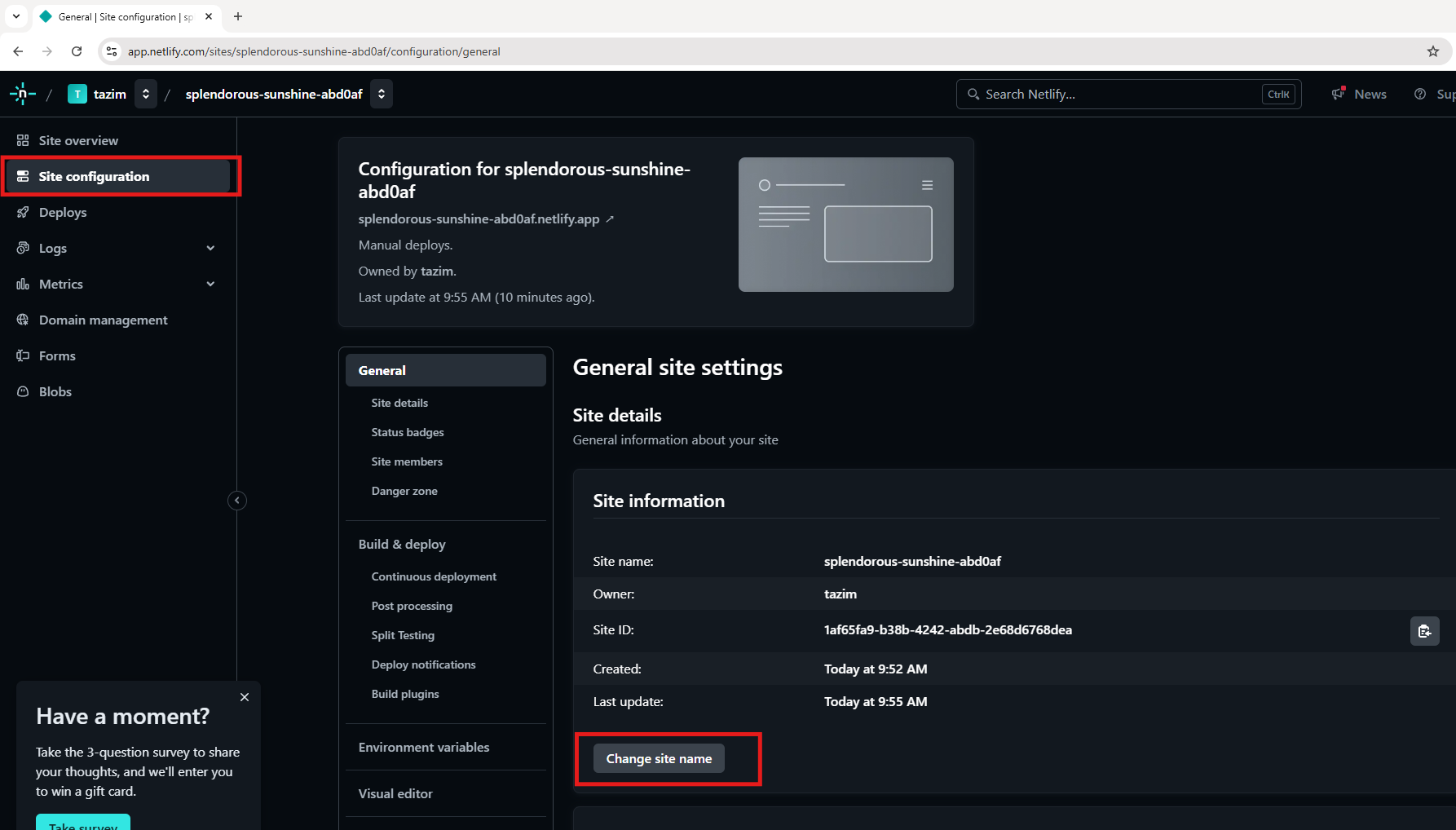1456x830 pixels.
Task: Copy the Site ID to clipboard
Action: tap(1424, 631)
